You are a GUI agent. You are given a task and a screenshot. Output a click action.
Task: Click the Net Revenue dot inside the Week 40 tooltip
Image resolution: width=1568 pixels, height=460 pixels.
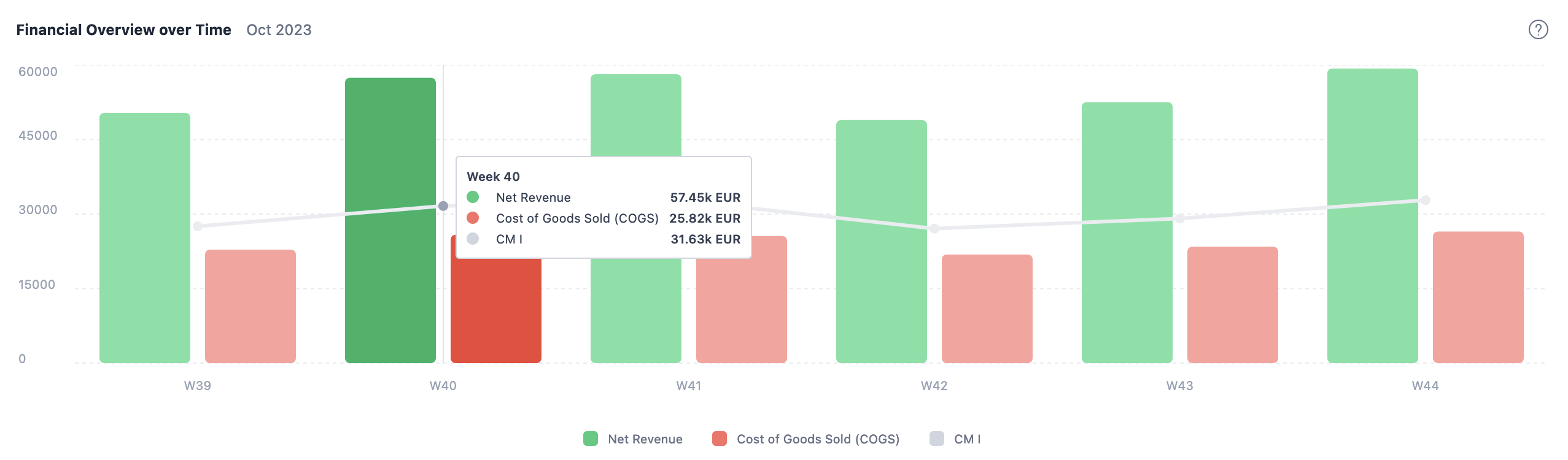pyautogui.click(x=474, y=197)
